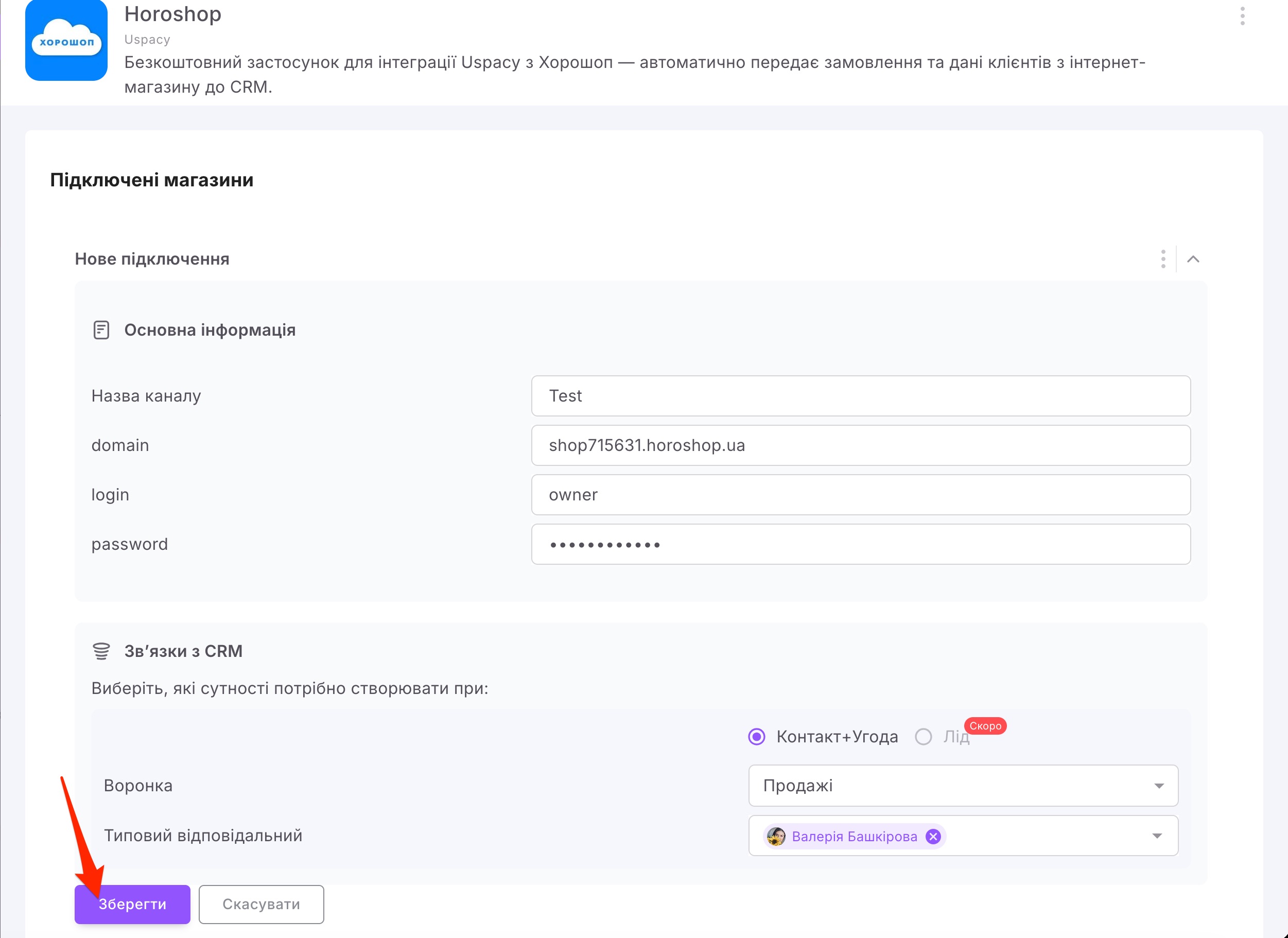Open the connection's three-dot menu
1288x938 pixels.
(x=1163, y=259)
